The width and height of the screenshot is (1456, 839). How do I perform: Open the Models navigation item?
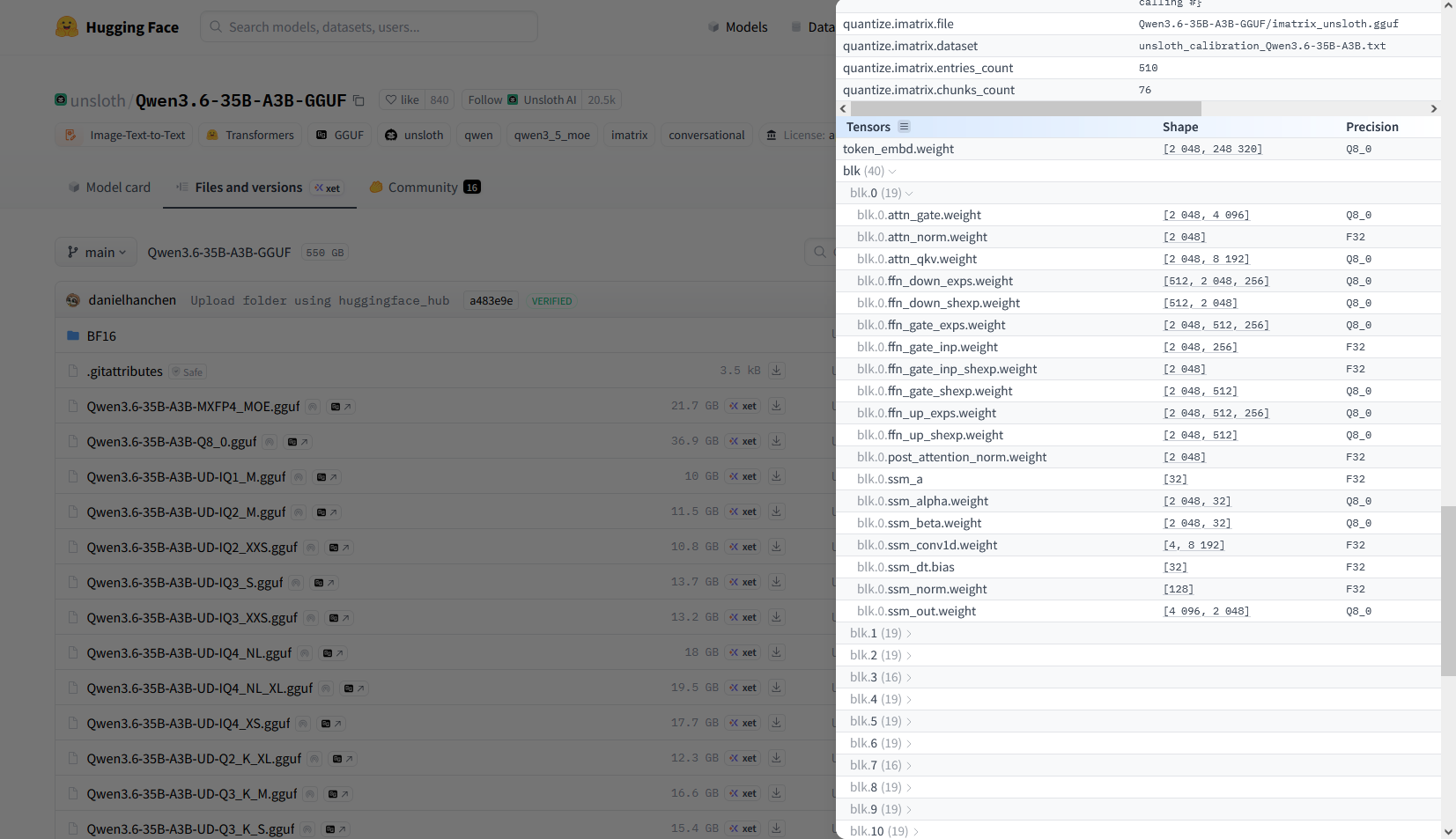(738, 27)
